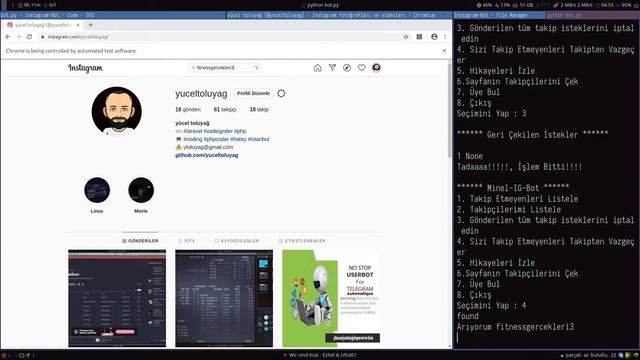This screenshot has width=640, height=360.
Task: Click the #coding hashtag
Action: (x=193, y=139)
